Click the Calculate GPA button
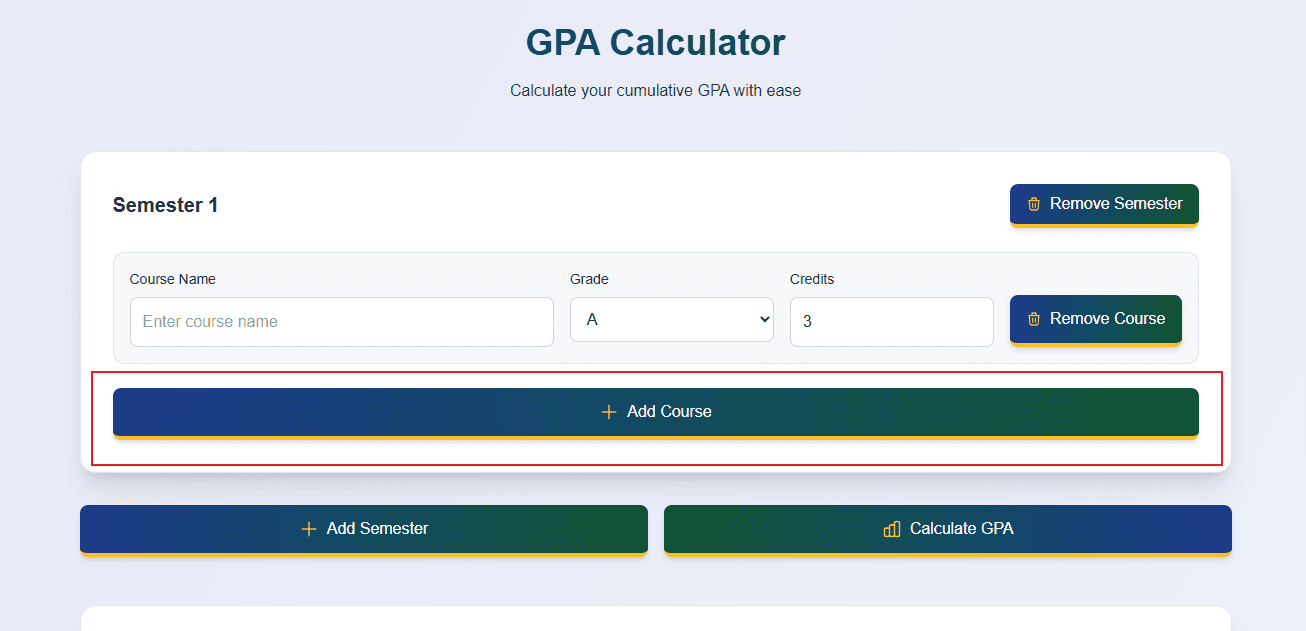The height and width of the screenshot is (631, 1306). tap(946, 529)
